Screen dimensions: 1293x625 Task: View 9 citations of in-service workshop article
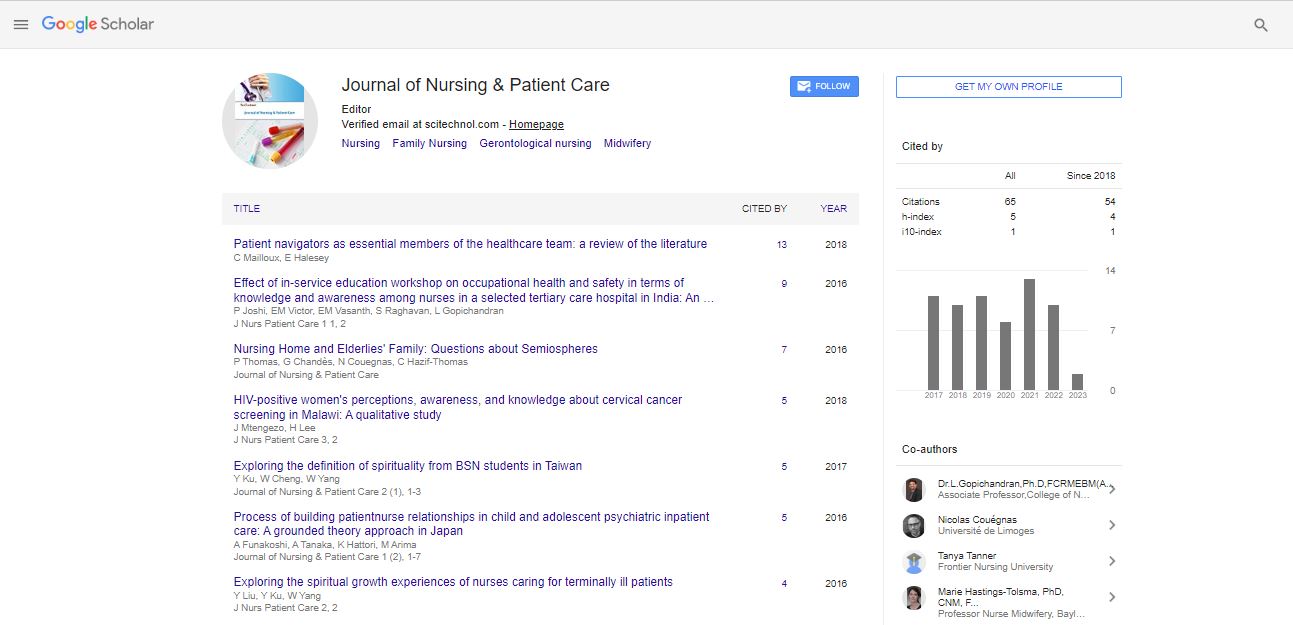coord(784,284)
